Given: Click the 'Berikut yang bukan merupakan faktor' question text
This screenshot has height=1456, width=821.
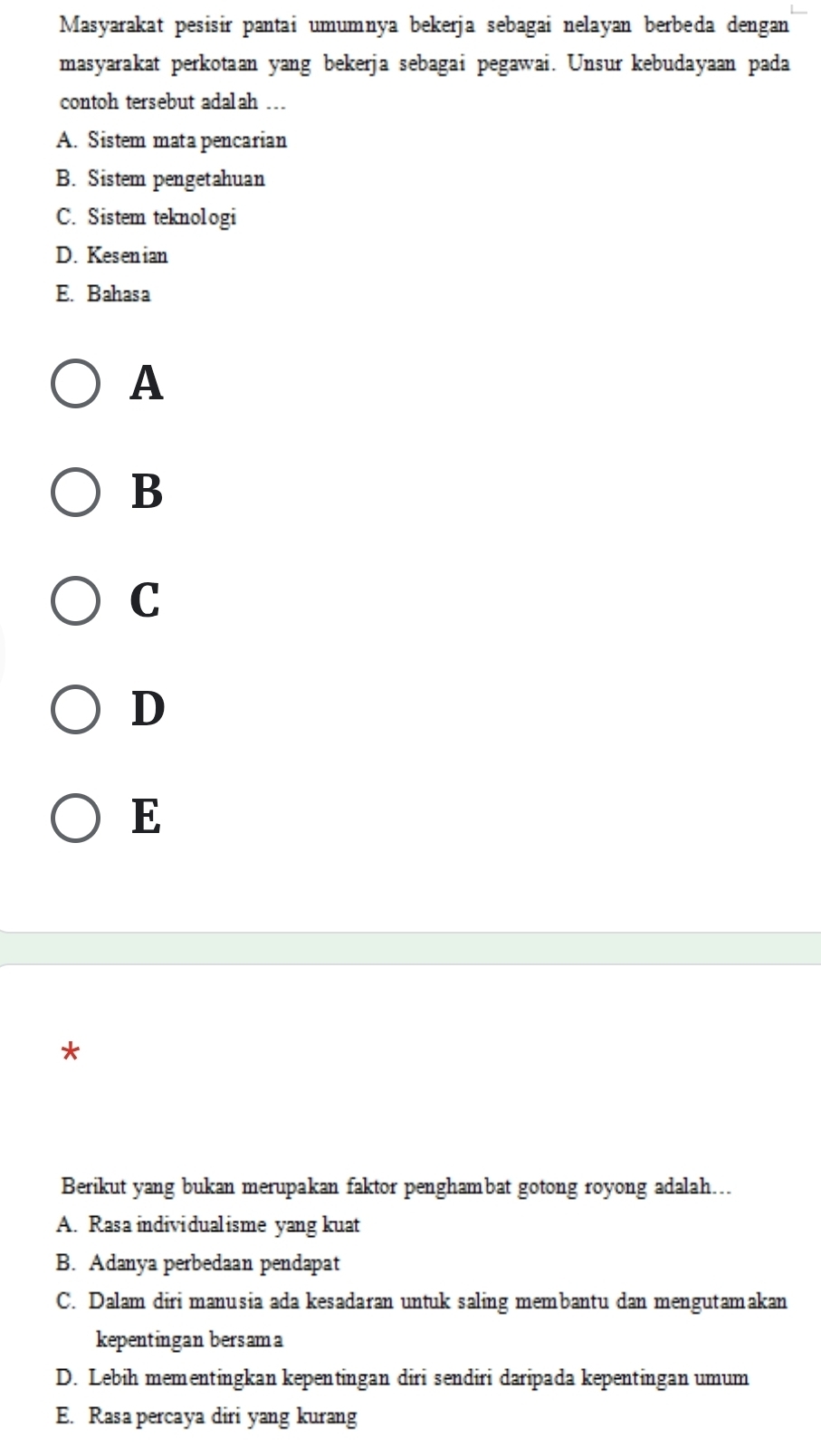Looking at the screenshot, I should tap(396, 1186).
